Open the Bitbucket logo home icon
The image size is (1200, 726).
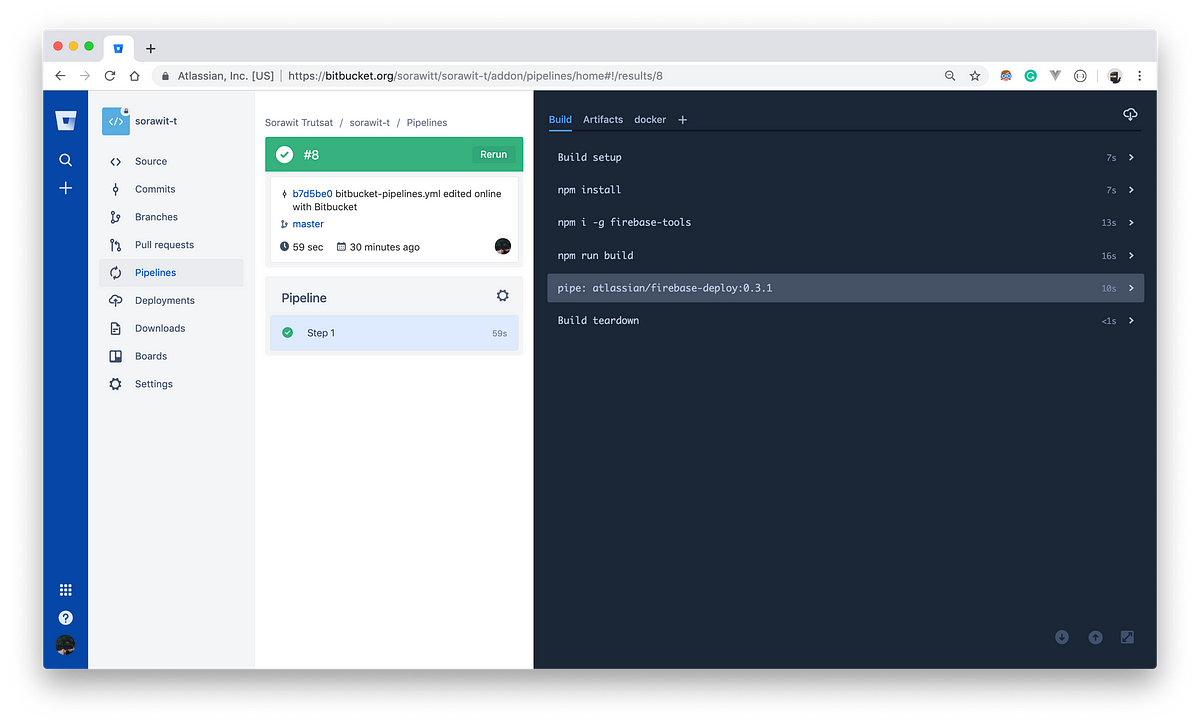[x=66, y=121]
